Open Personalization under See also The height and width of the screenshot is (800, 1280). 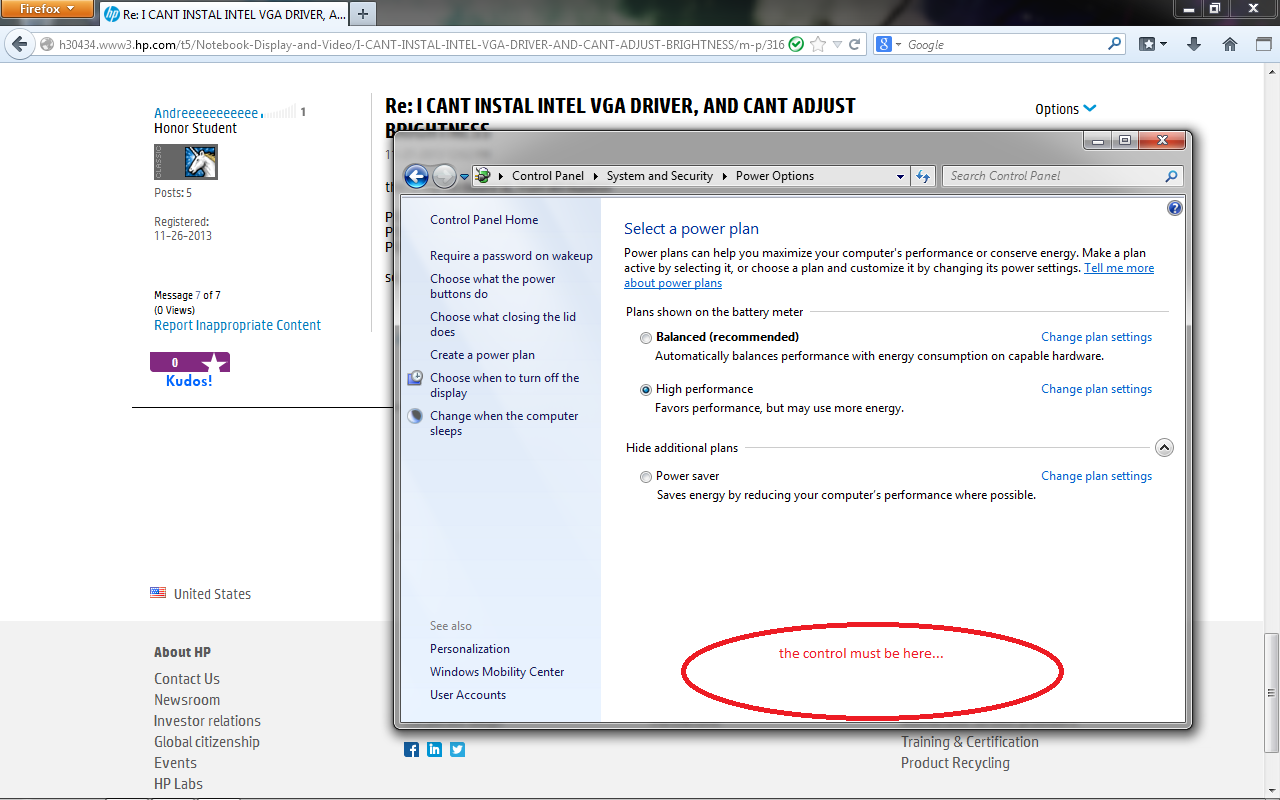pos(470,649)
